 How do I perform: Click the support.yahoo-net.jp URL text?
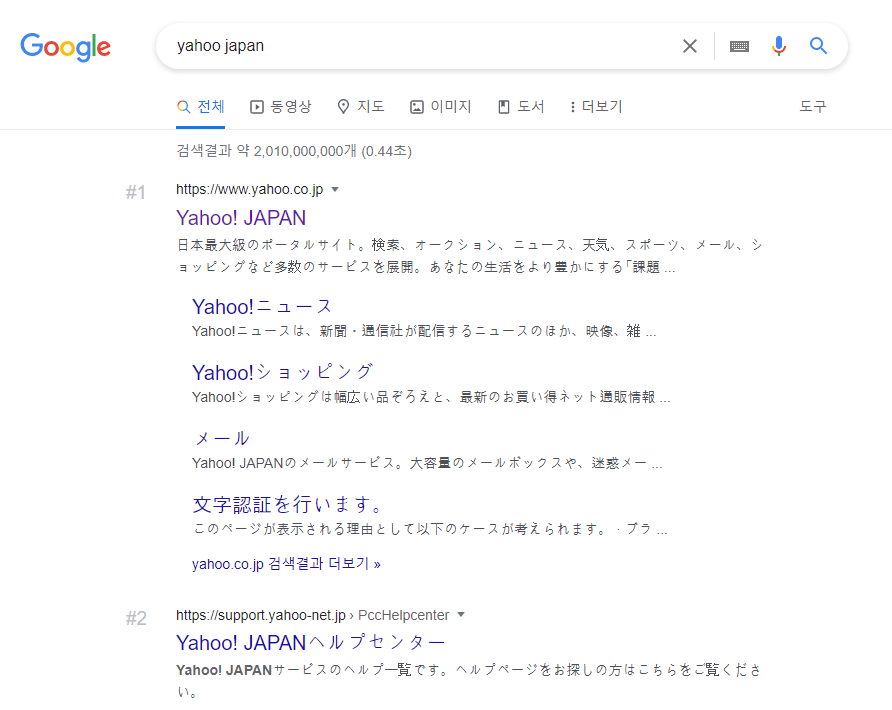(x=261, y=615)
